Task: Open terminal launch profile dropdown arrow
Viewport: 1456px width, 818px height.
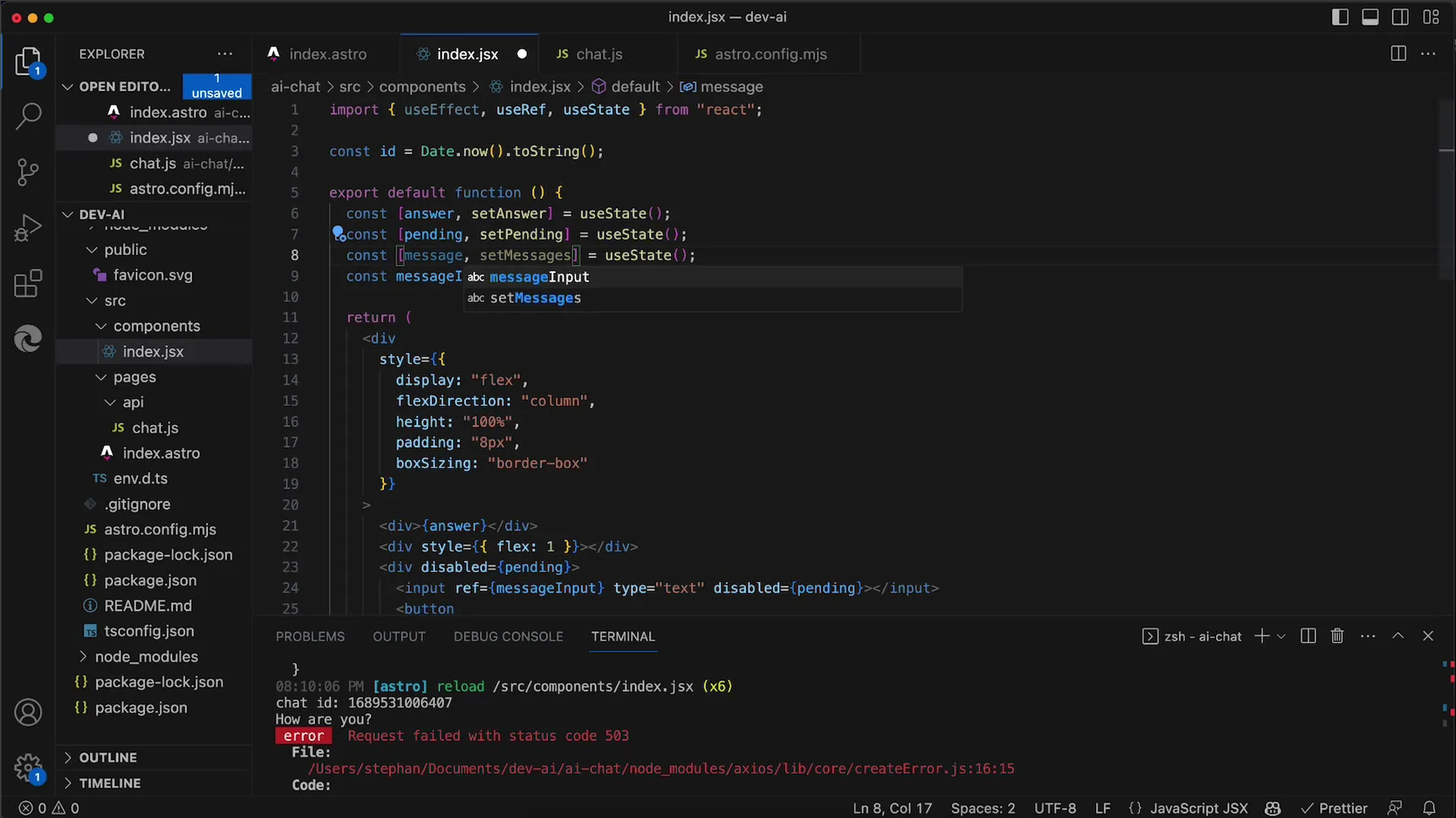Action: coord(1281,636)
